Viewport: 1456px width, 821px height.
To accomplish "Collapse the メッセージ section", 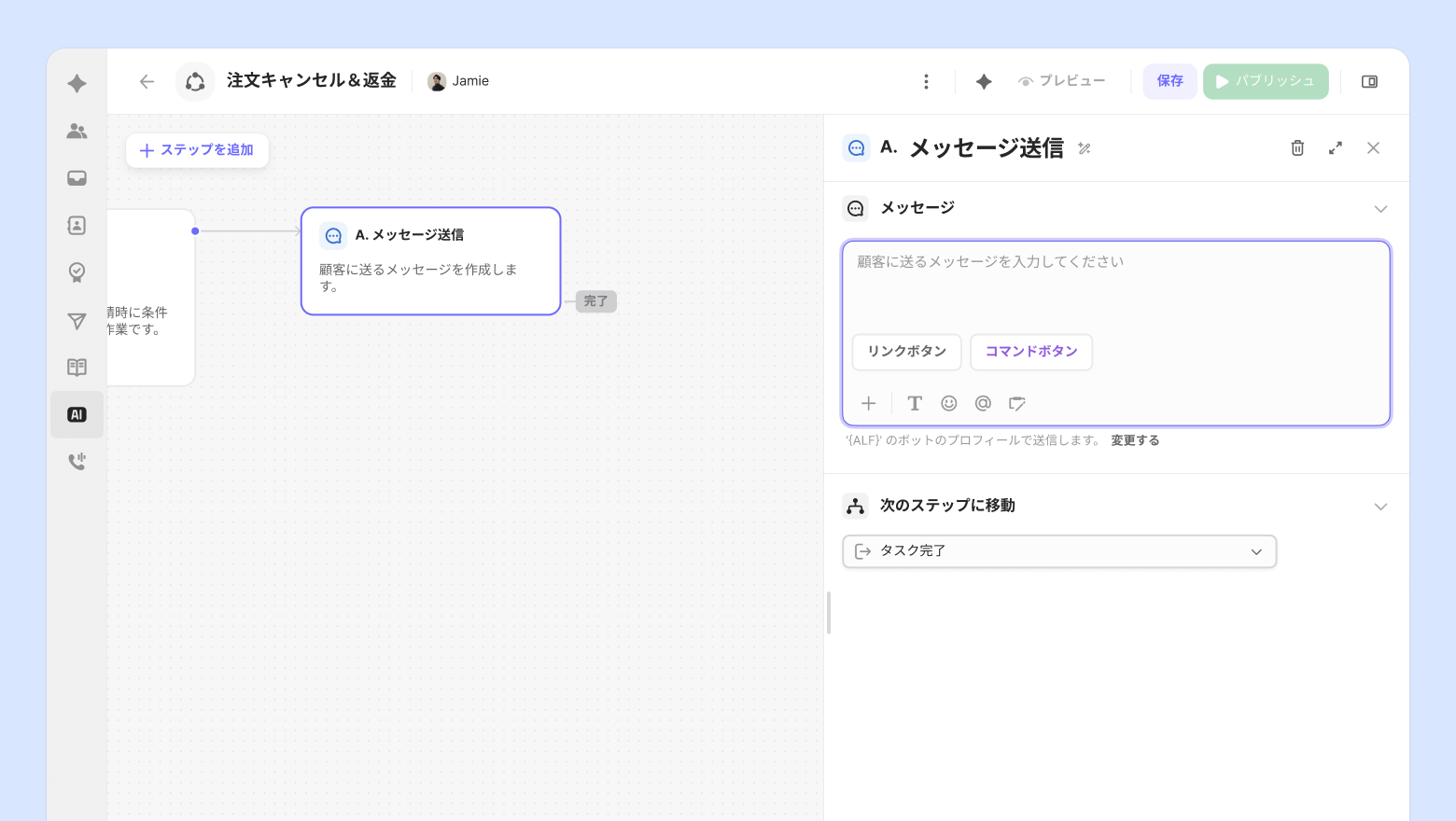I will click(1380, 209).
